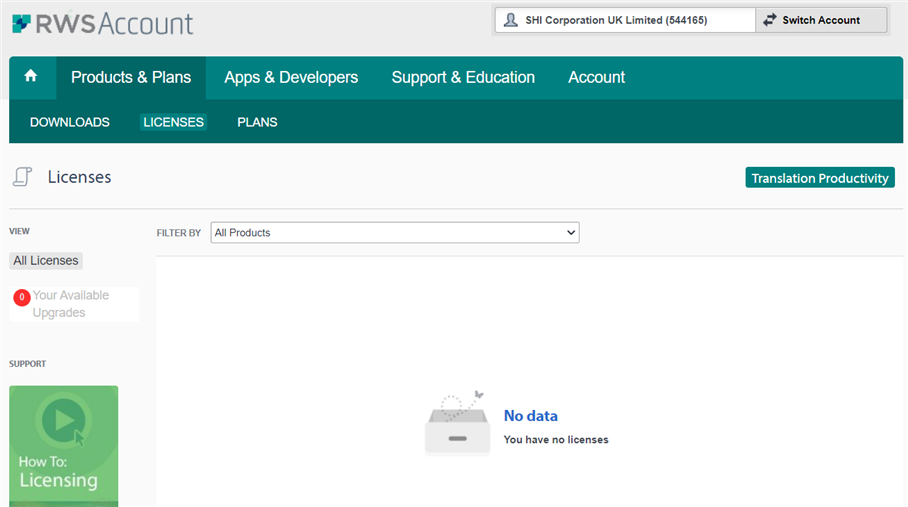Open the Support & Education menu
The image size is (908, 507).
click(x=463, y=78)
